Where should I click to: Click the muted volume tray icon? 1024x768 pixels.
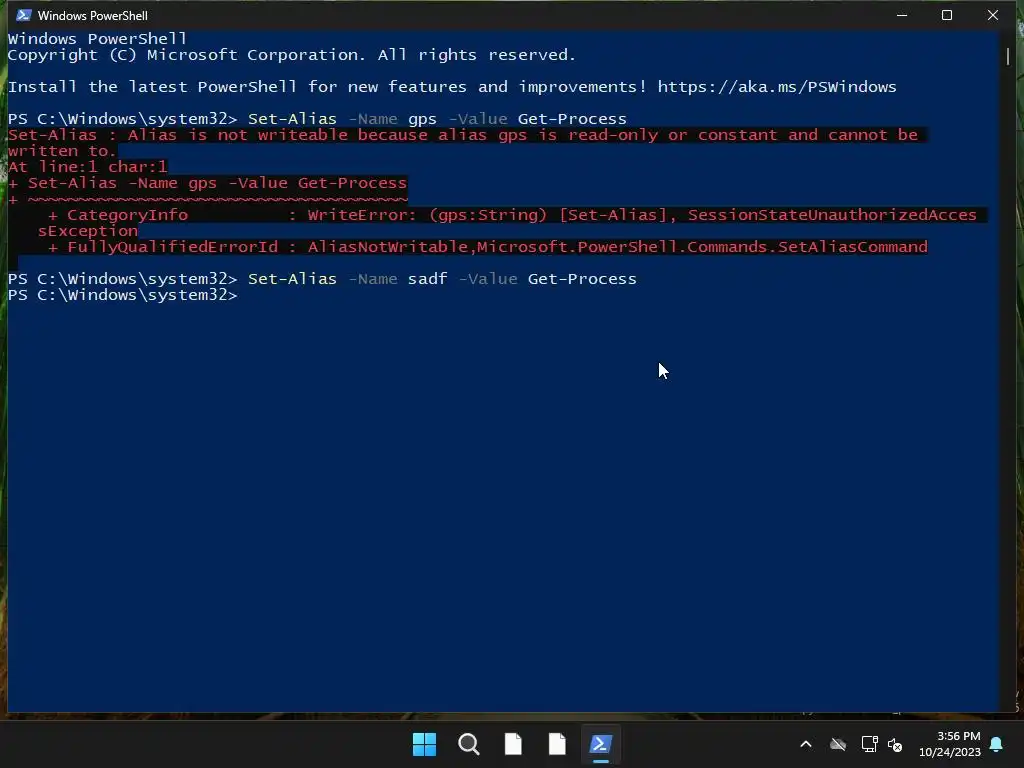click(x=895, y=744)
